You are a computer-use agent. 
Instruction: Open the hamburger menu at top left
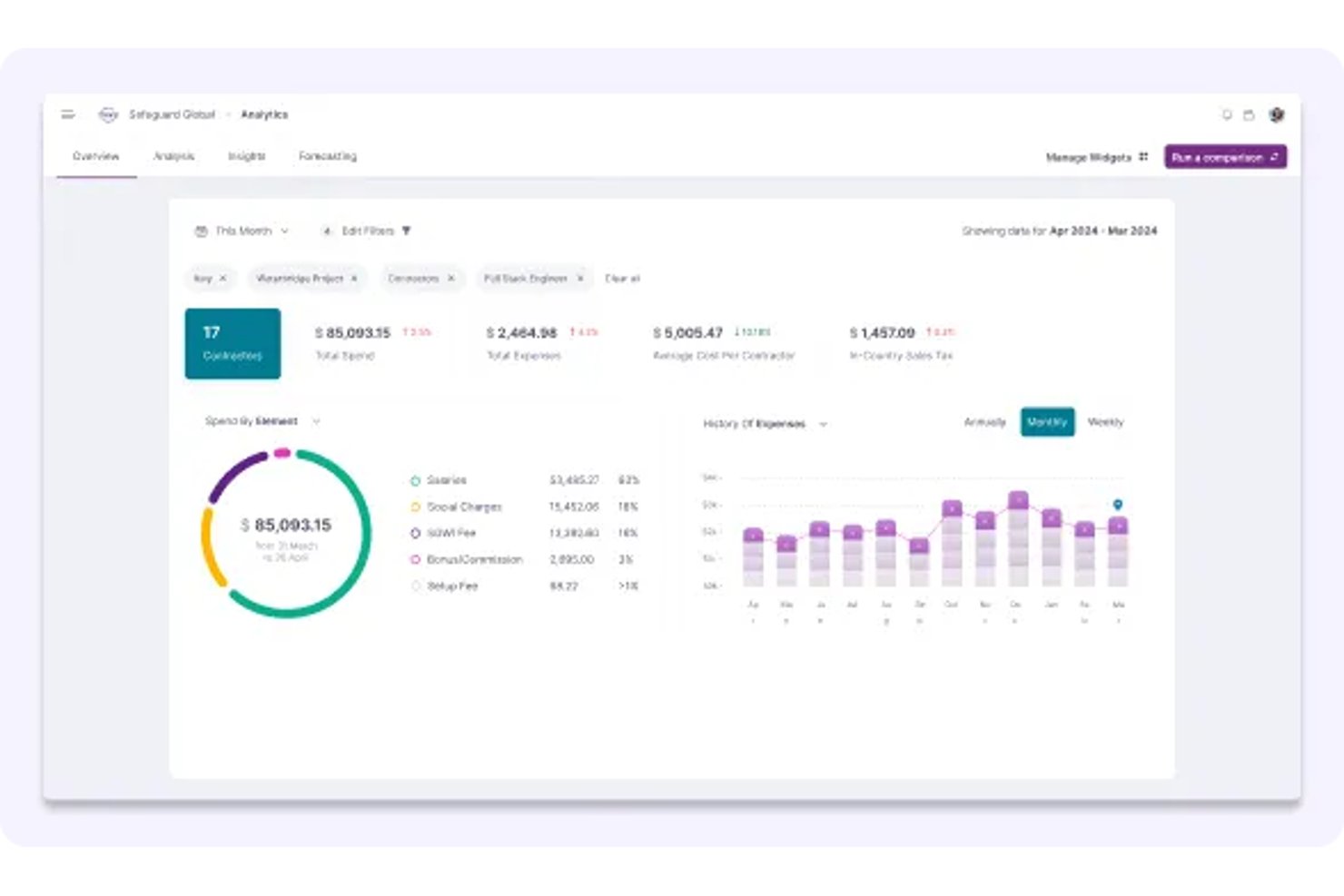click(x=68, y=114)
